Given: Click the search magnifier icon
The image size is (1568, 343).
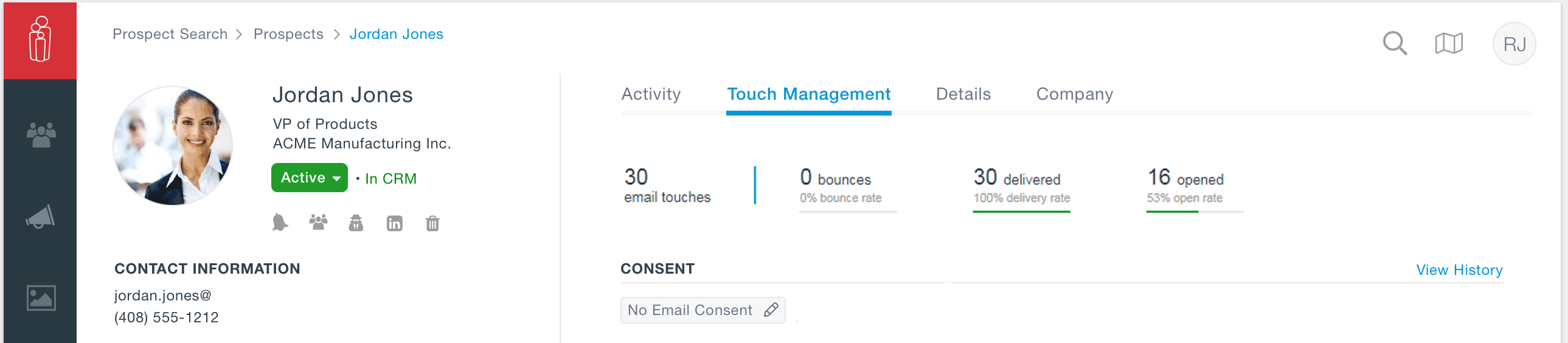Looking at the screenshot, I should (1394, 43).
